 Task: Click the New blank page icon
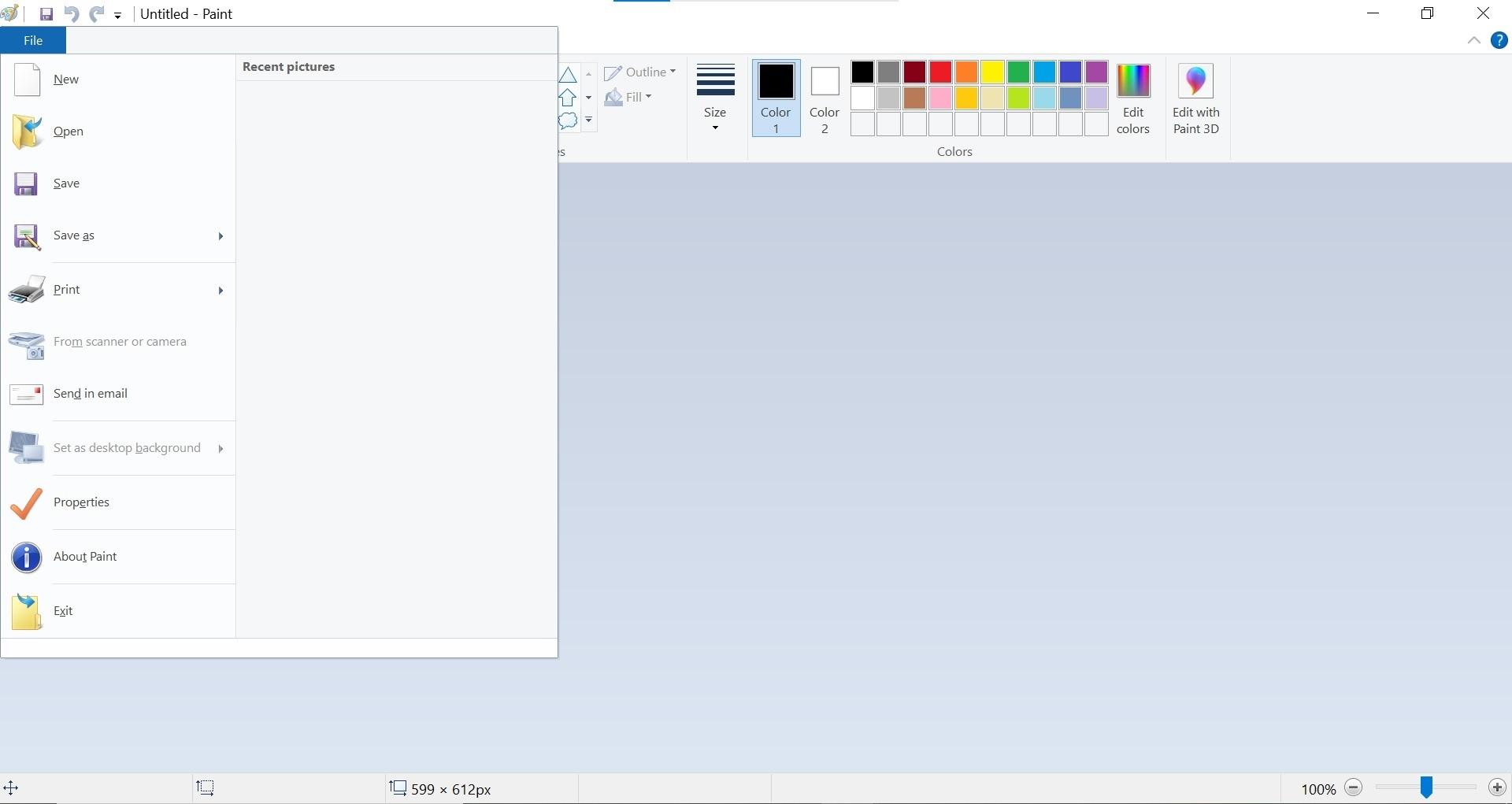point(27,80)
